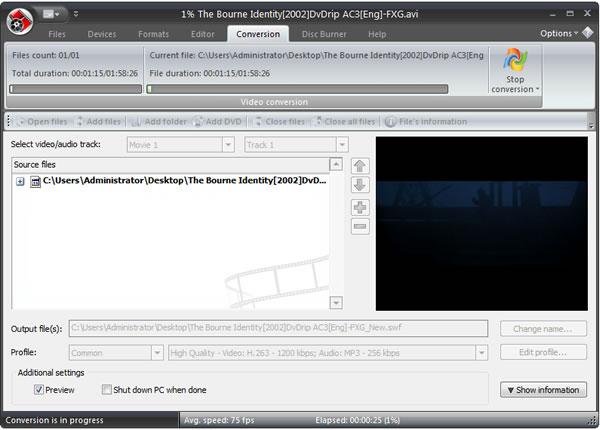The height and width of the screenshot is (430, 600).
Task: Click the file duration progress bar
Action: 297,89
